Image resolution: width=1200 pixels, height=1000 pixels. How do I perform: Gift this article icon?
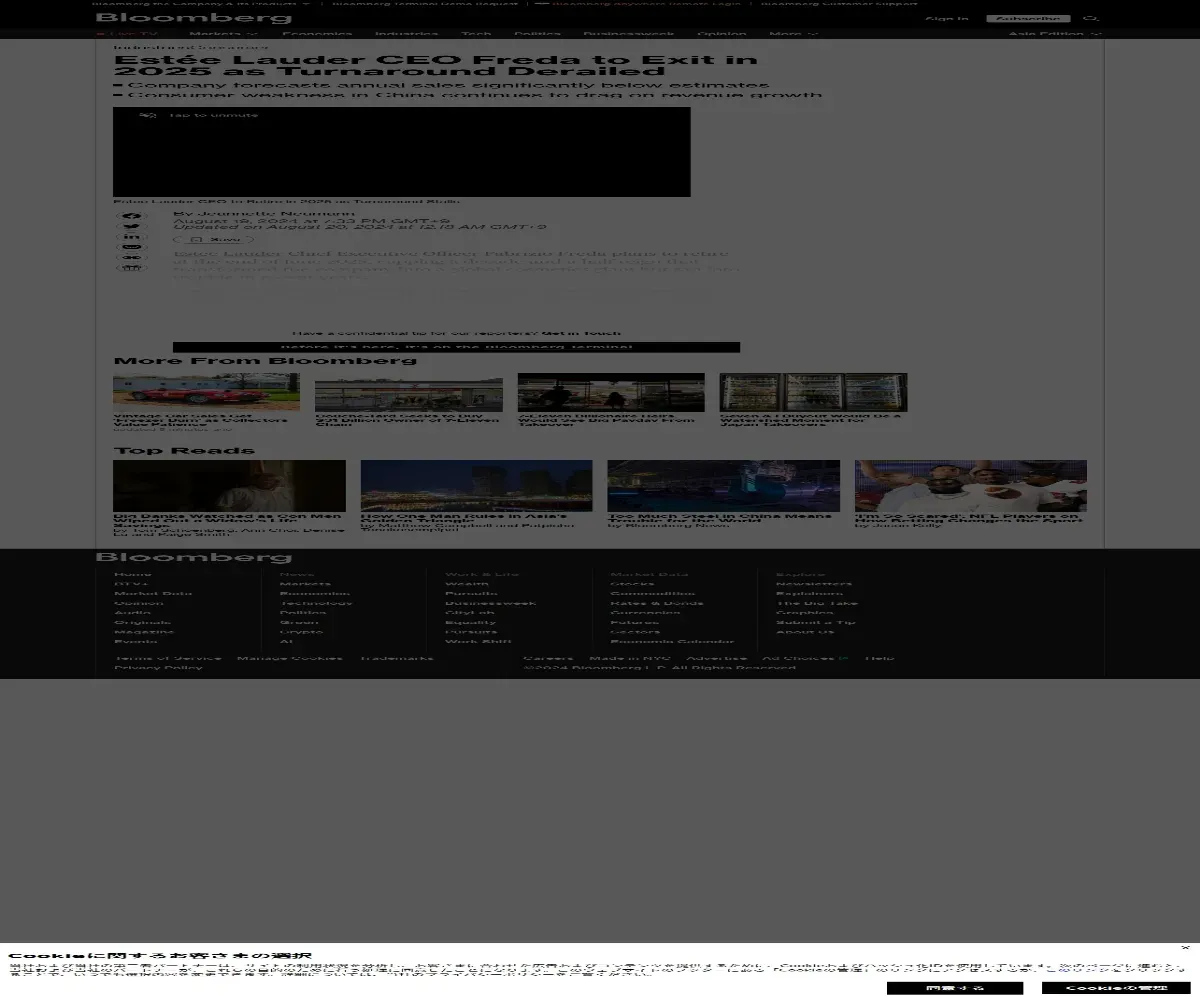[132, 268]
